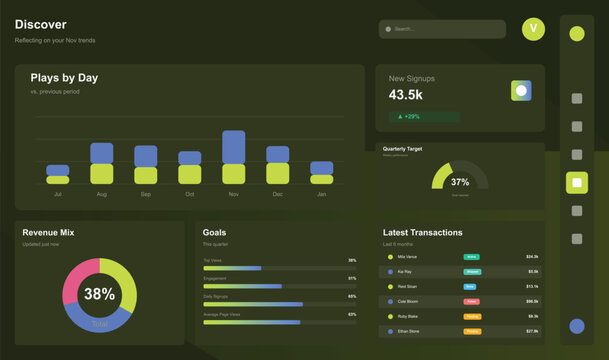Click the amount in Mila Vance's row
Viewport: 609px width, 360px height.
click(532, 257)
